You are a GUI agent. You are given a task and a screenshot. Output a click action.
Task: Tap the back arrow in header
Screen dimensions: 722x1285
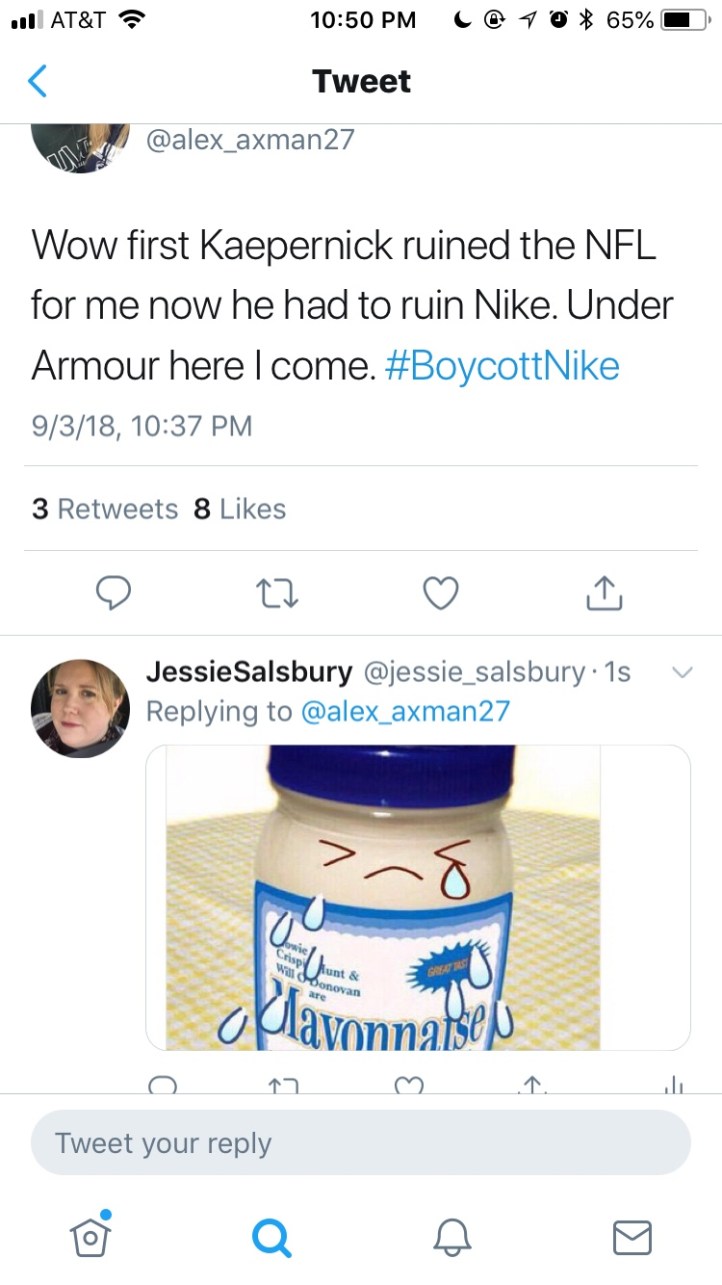[37, 81]
